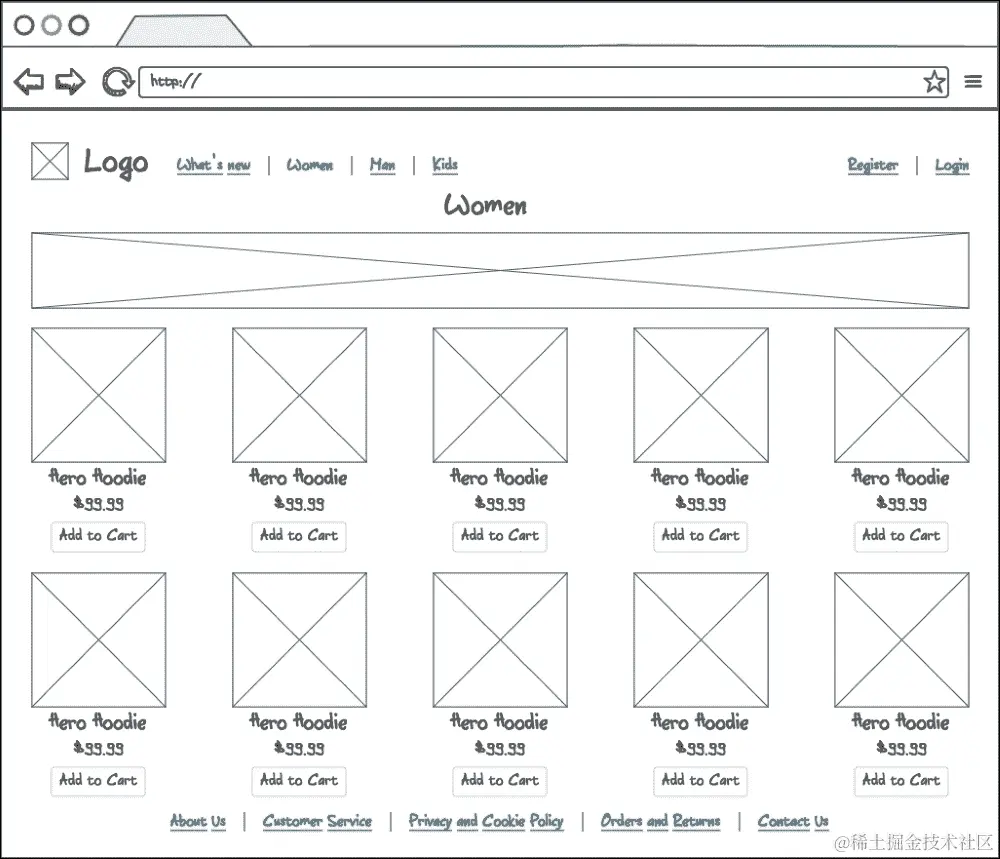1000x859 pixels.
Task: Open Customer Service footer link
Action: (317, 821)
